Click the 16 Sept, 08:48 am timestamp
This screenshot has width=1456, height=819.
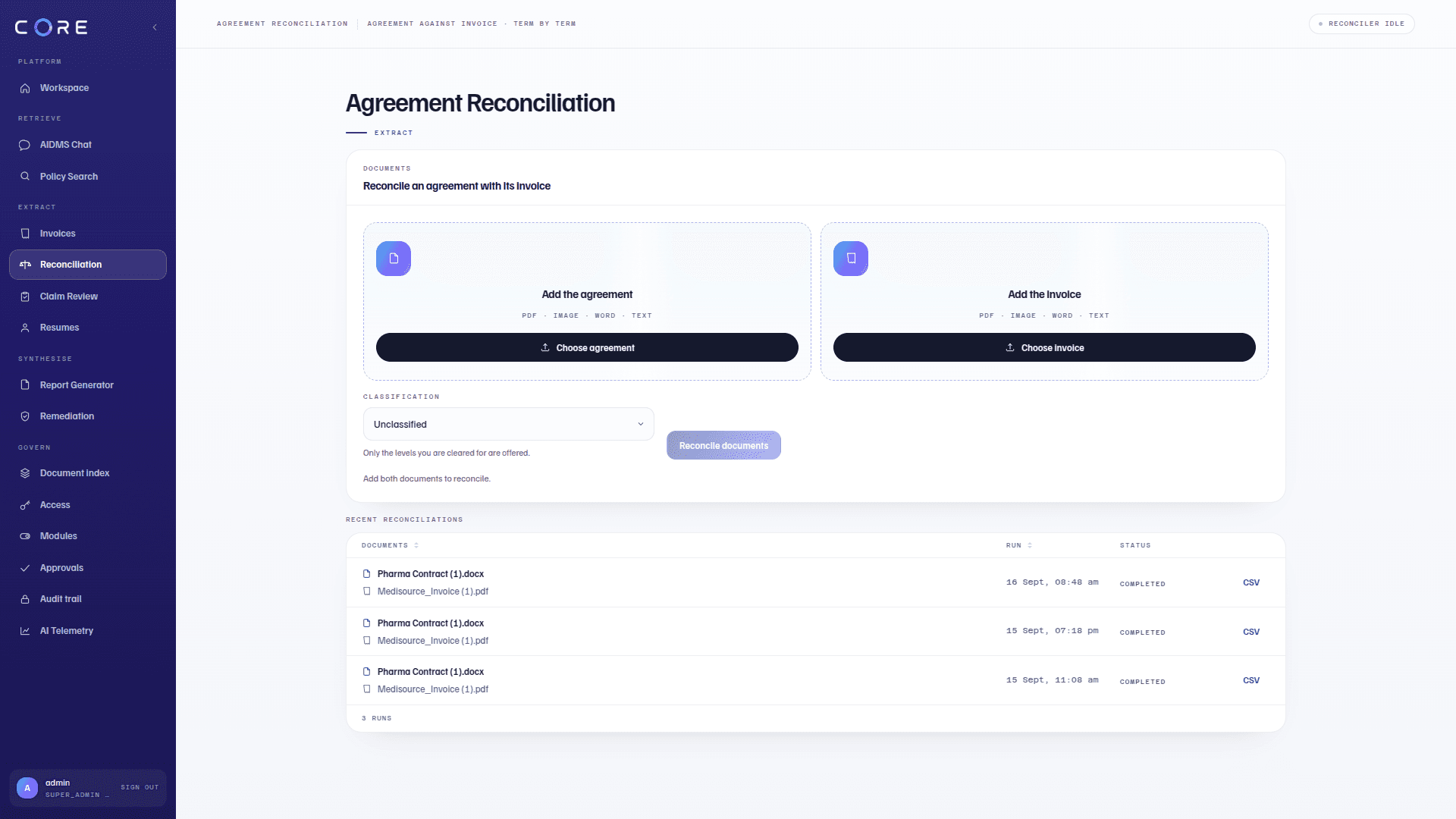(1052, 582)
